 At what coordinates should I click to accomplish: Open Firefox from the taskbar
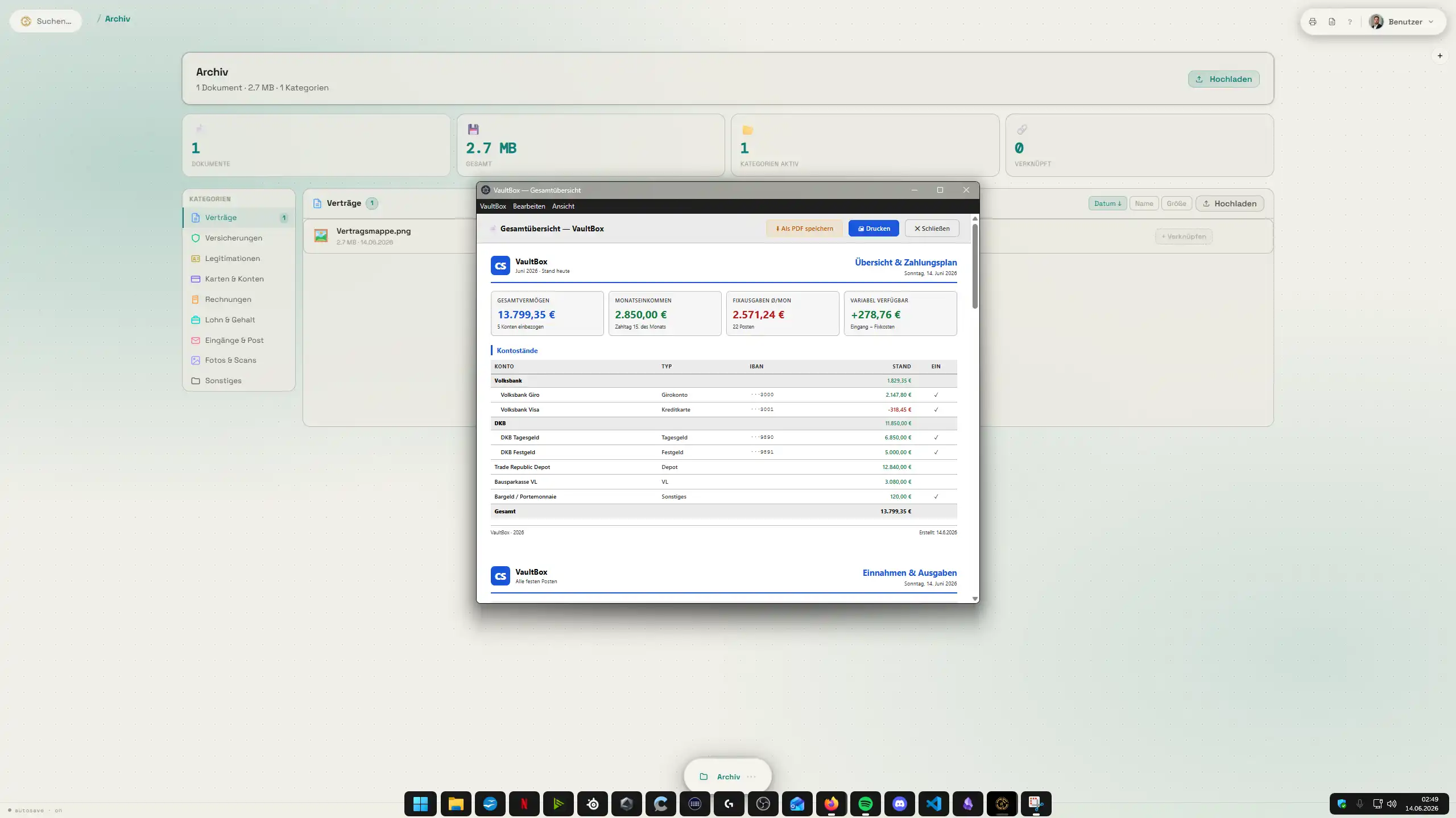click(832, 804)
